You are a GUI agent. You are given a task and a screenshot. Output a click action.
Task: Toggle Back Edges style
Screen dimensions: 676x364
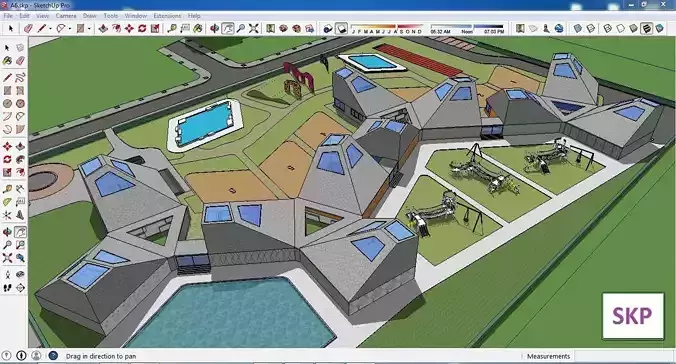tap(591, 28)
